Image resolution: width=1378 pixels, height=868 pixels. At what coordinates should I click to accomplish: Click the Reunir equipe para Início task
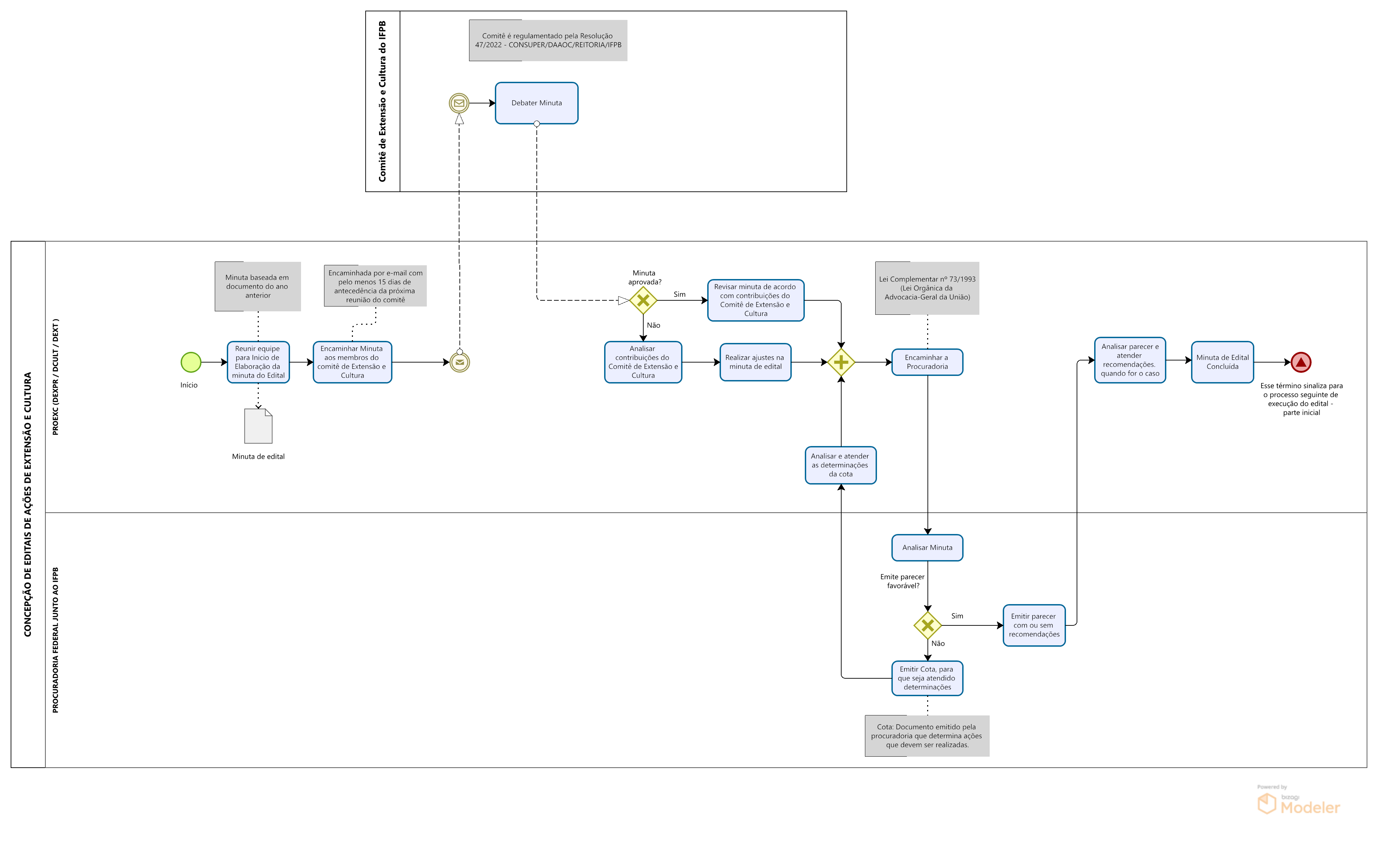pyautogui.click(x=258, y=362)
